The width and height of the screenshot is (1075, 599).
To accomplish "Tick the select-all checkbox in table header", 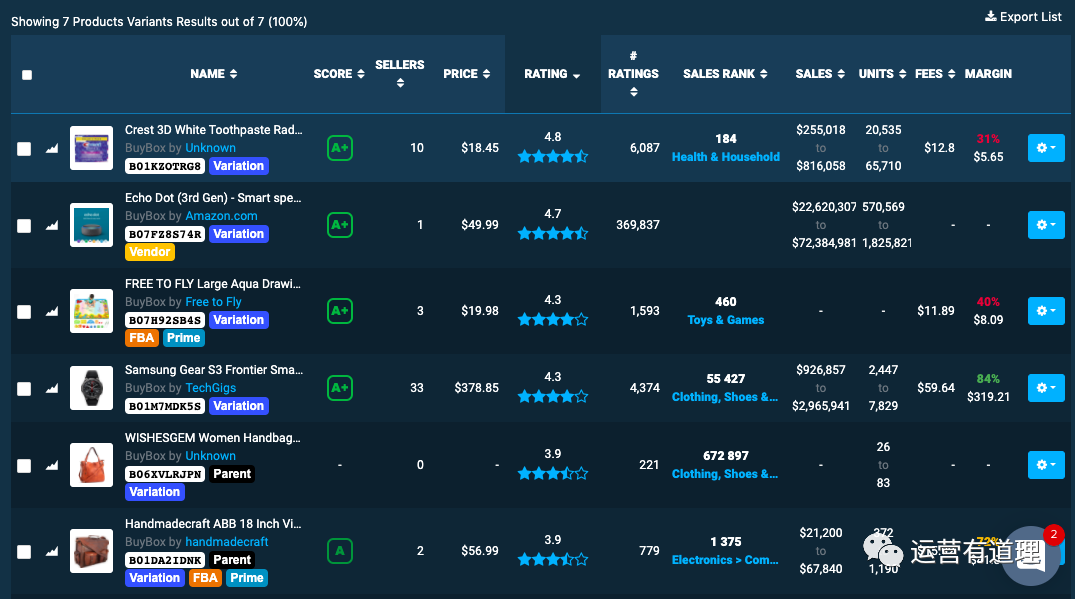I will tap(27, 75).
